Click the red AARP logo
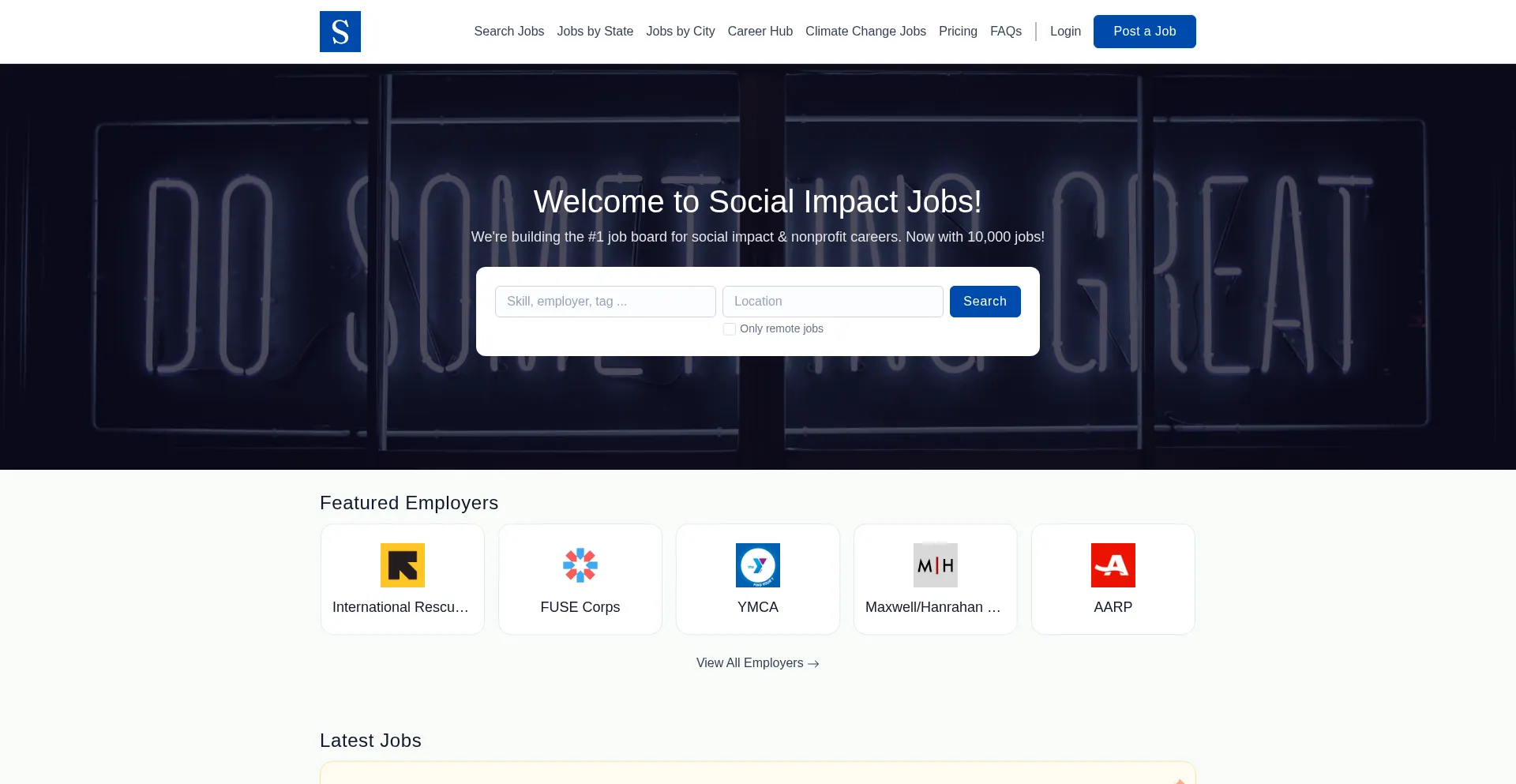 [1113, 565]
